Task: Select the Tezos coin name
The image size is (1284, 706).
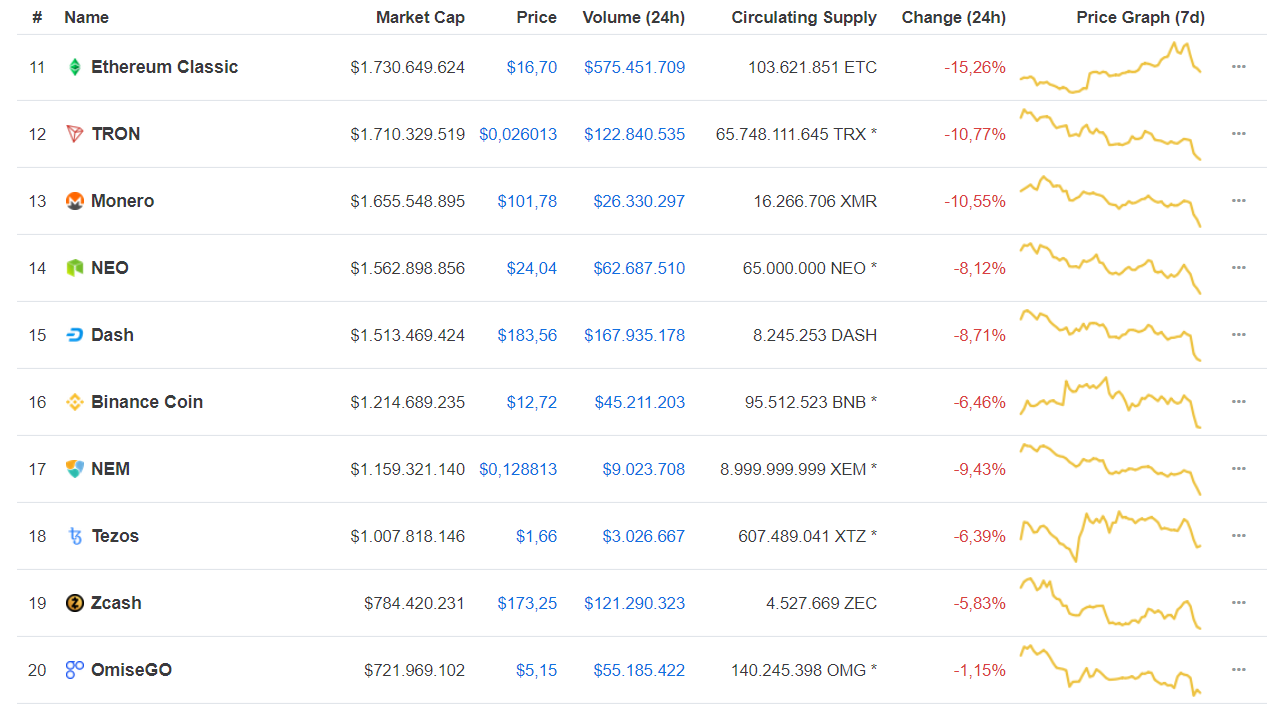Action: pos(114,535)
